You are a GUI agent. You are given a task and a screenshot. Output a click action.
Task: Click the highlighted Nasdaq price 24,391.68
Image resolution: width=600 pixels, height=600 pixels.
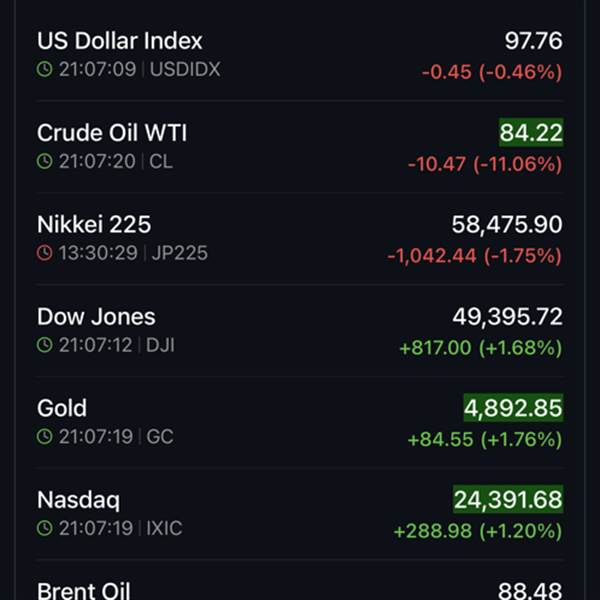pyautogui.click(x=508, y=499)
